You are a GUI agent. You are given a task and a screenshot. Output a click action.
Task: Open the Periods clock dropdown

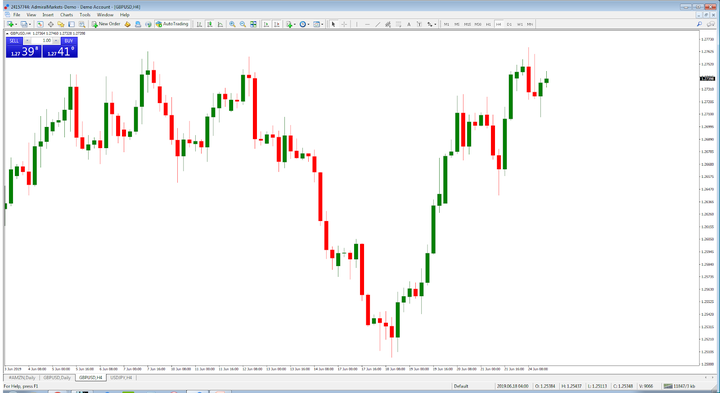pyautogui.click(x=304, y=24)
